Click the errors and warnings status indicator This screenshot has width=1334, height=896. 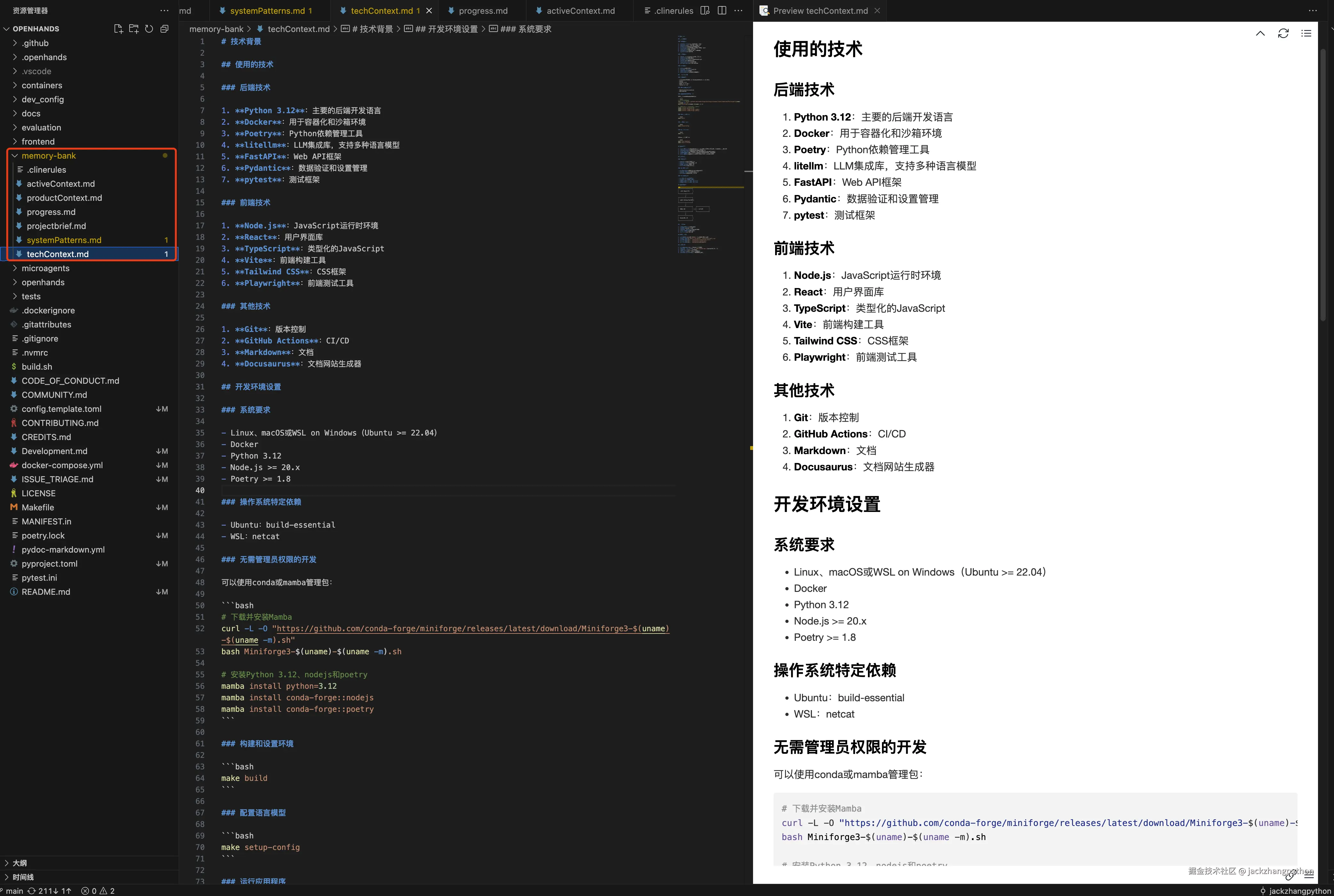click(98, 891)
